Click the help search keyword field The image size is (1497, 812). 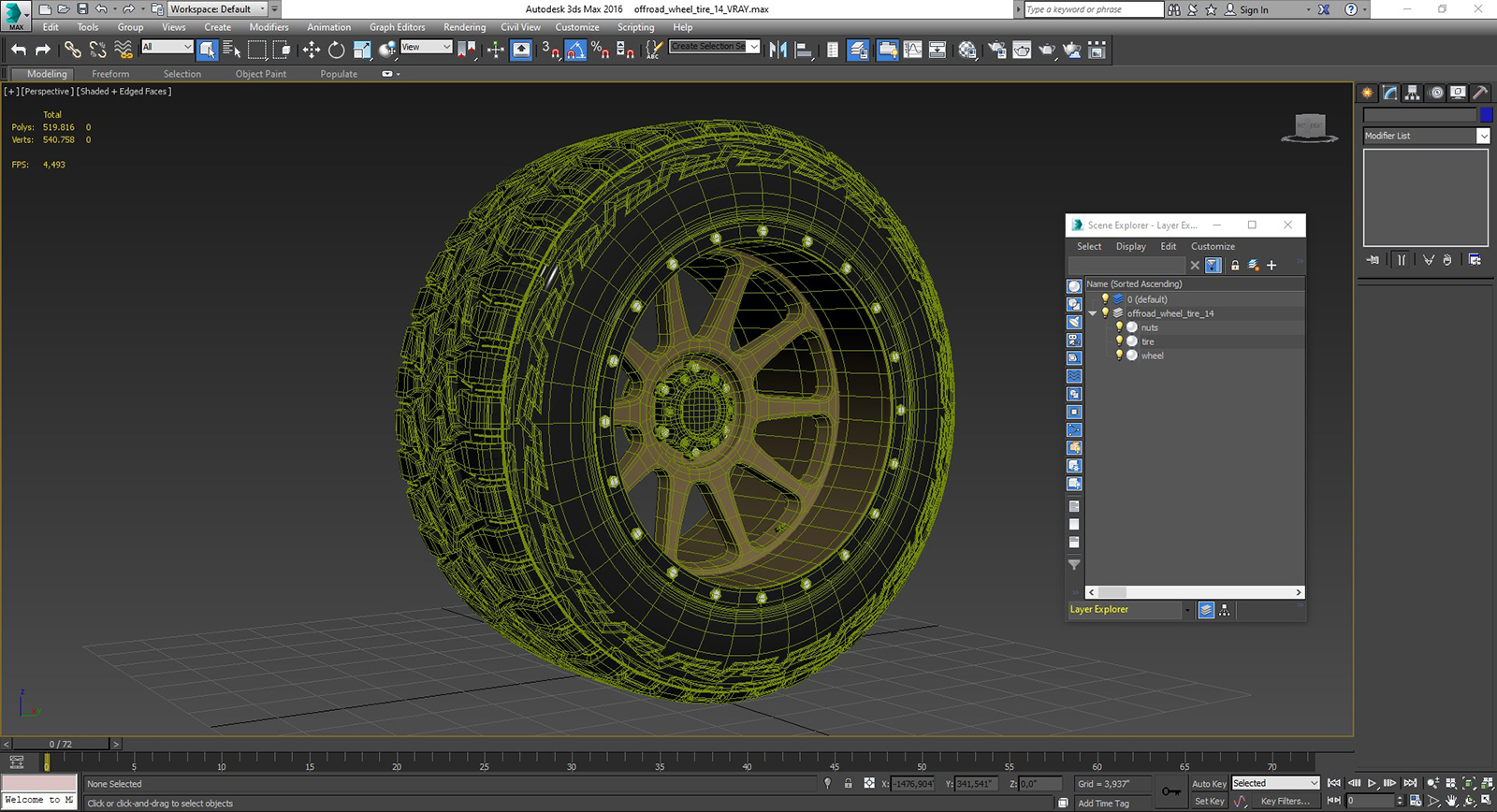[x=1094, y=9]
